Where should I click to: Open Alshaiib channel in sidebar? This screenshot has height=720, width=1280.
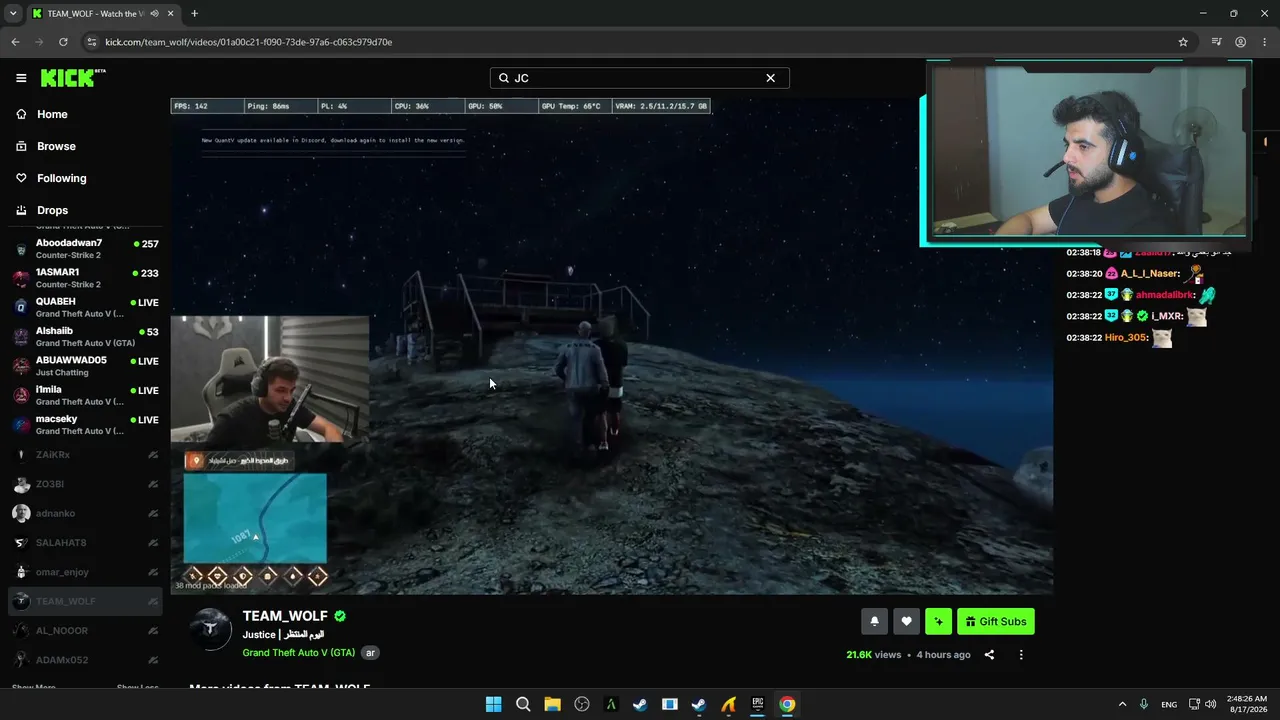click(x=85, y=337)
